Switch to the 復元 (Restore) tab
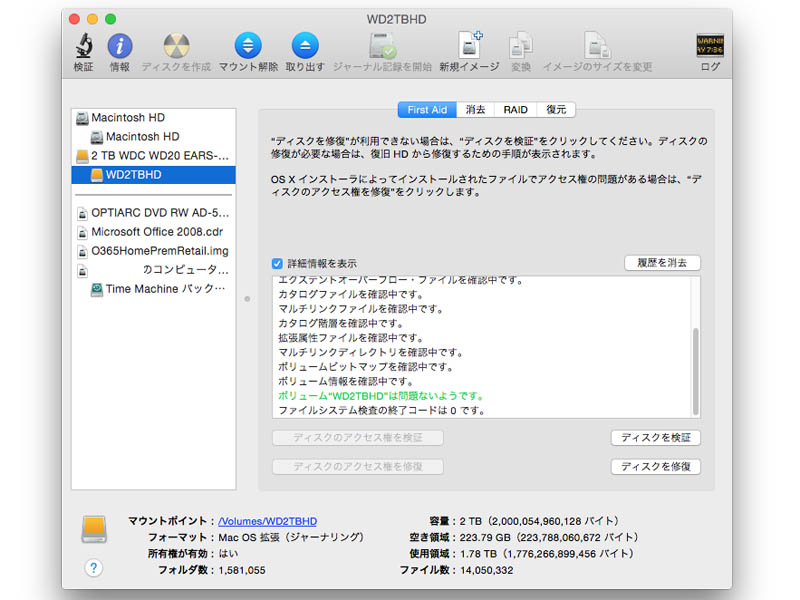The image size is (800, 600). tap(556, 110)
